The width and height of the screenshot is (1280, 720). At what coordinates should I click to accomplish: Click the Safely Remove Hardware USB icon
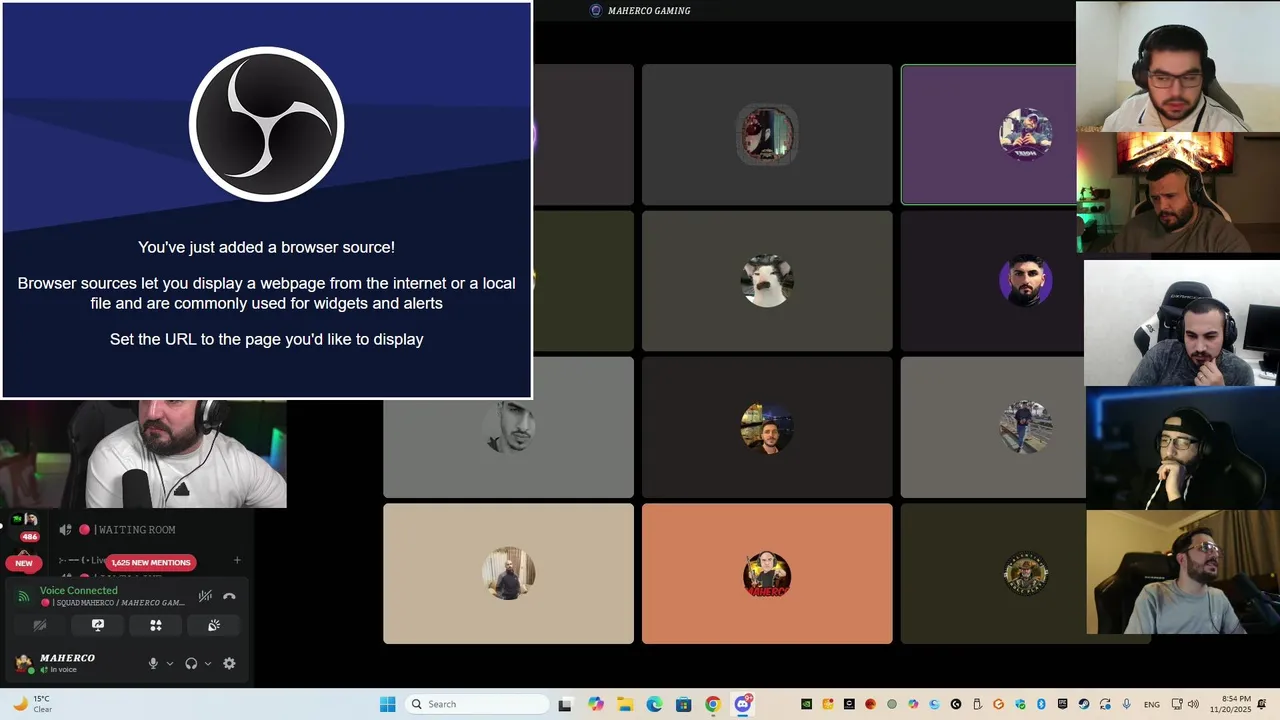coord(977,704)
